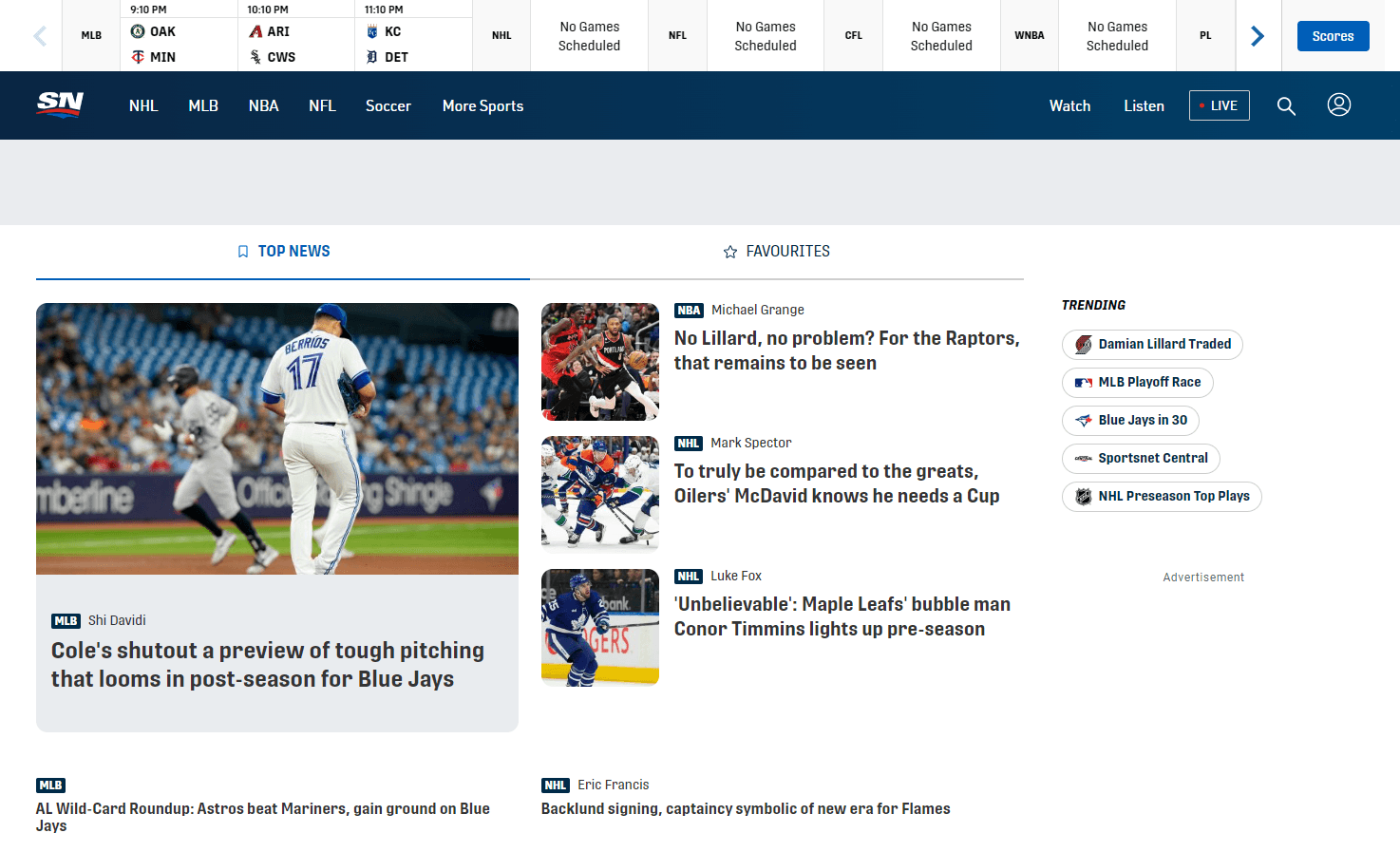The image size is (1400, 852).
Task: Read McDavid needs a Cup headline
Action: pyautogui.click(x=837, y=483)
